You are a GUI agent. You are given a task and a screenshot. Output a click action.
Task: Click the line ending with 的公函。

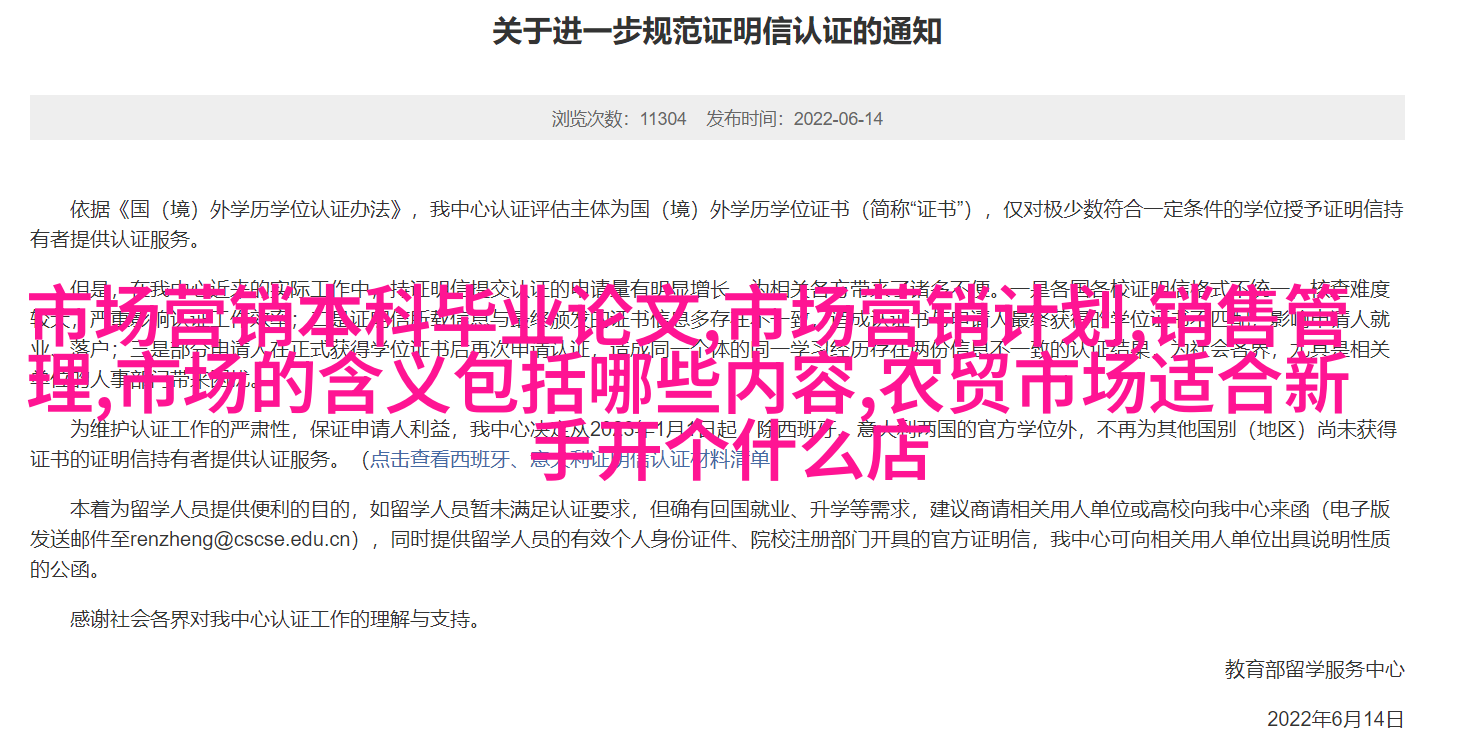click(x=65, y=570)
